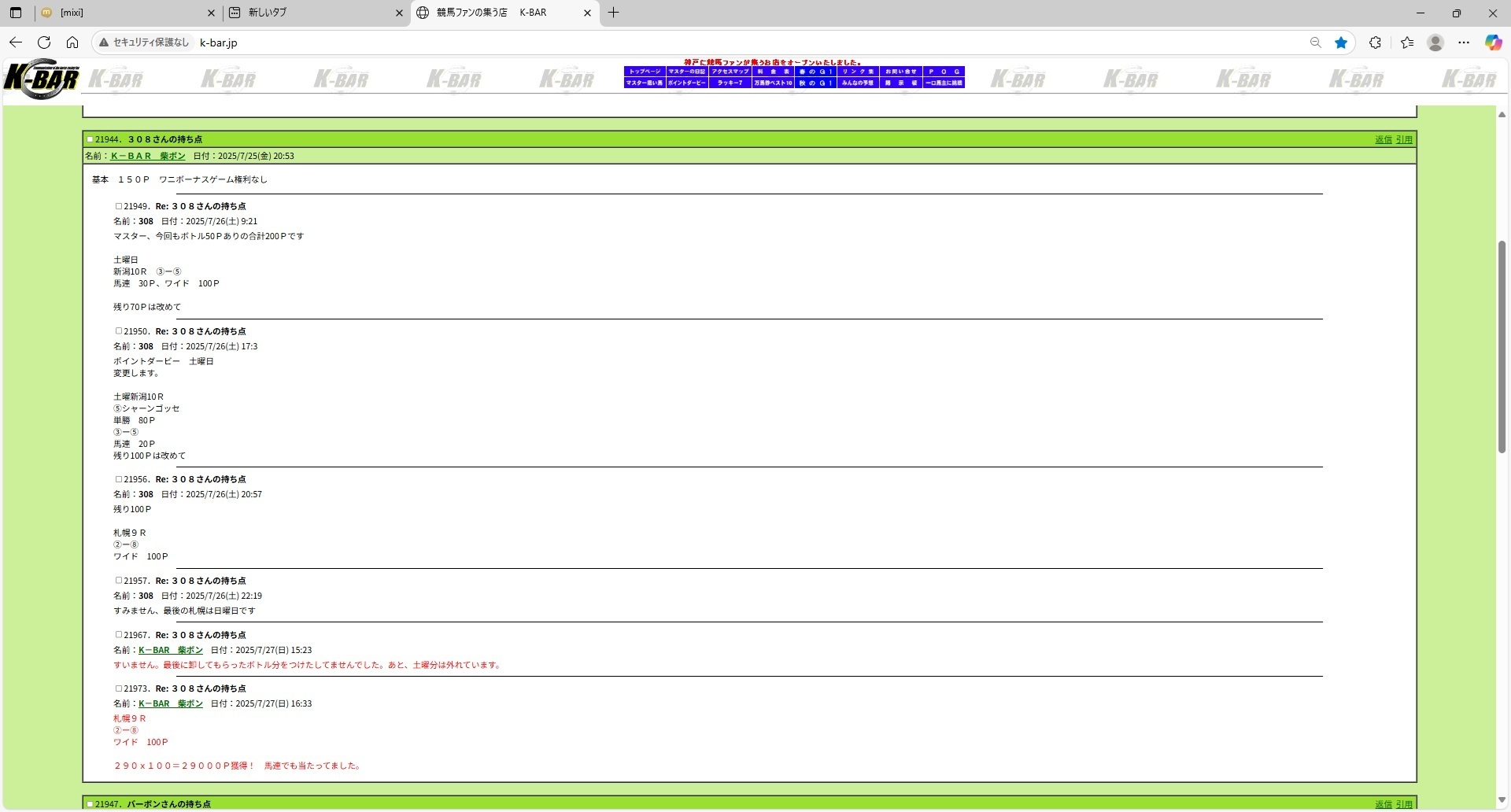Go to the browser Home icon
Image resolution: width=1511 pixels, height=812 pixels.
pos(72,42)
